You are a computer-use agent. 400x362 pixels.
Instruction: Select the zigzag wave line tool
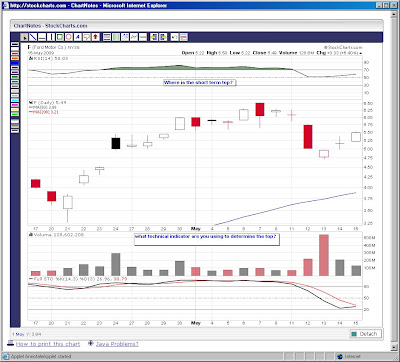(x=134, y=37)
